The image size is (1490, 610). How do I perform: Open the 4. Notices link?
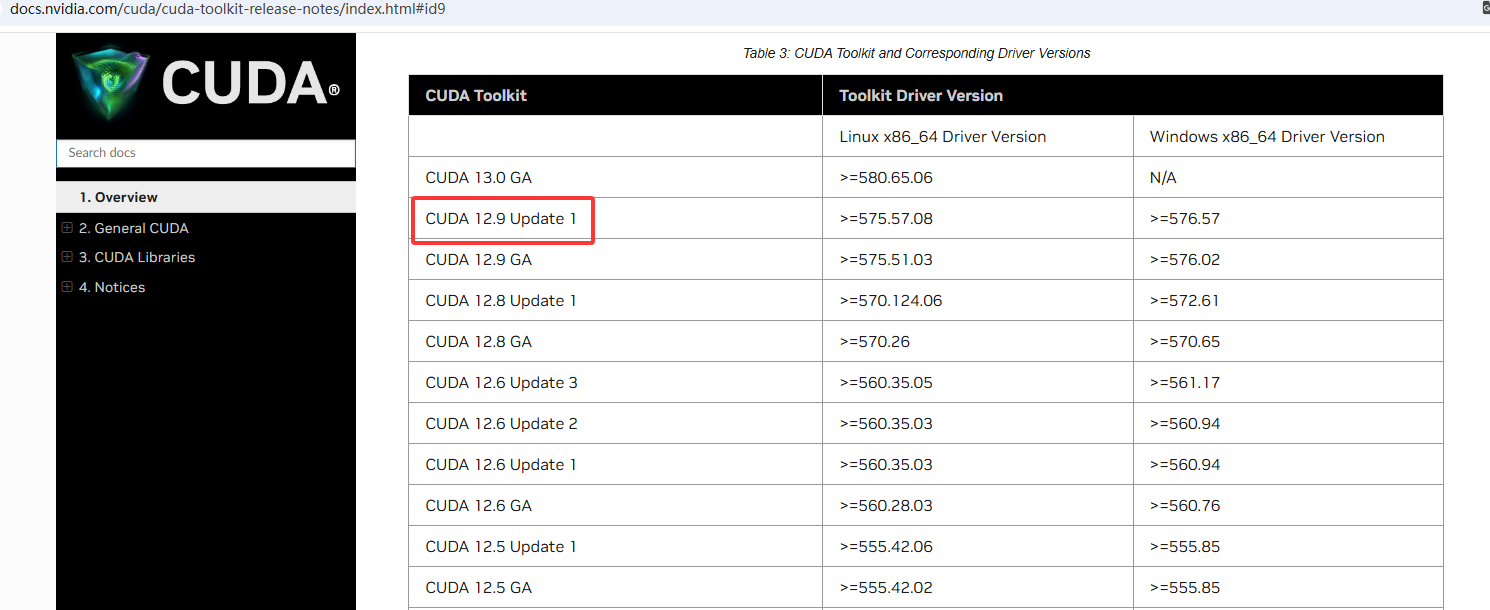coord(112,287)
